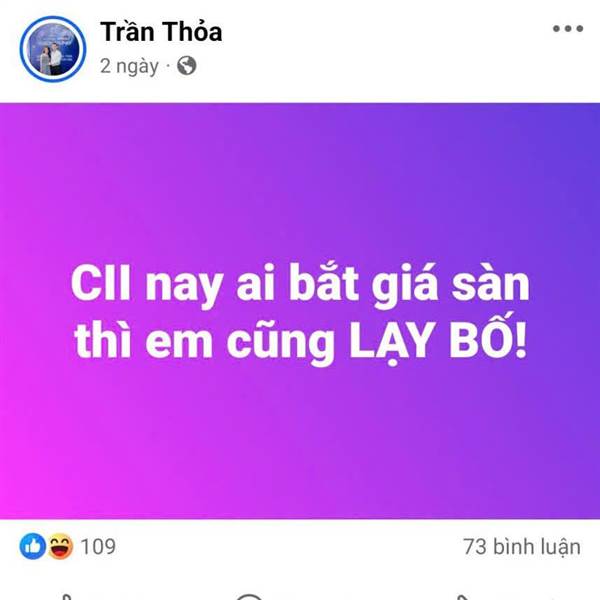The height and width of the screenshot is (600, 600).
Task: View the 109 reactions list
Action: tap(98, 546)
